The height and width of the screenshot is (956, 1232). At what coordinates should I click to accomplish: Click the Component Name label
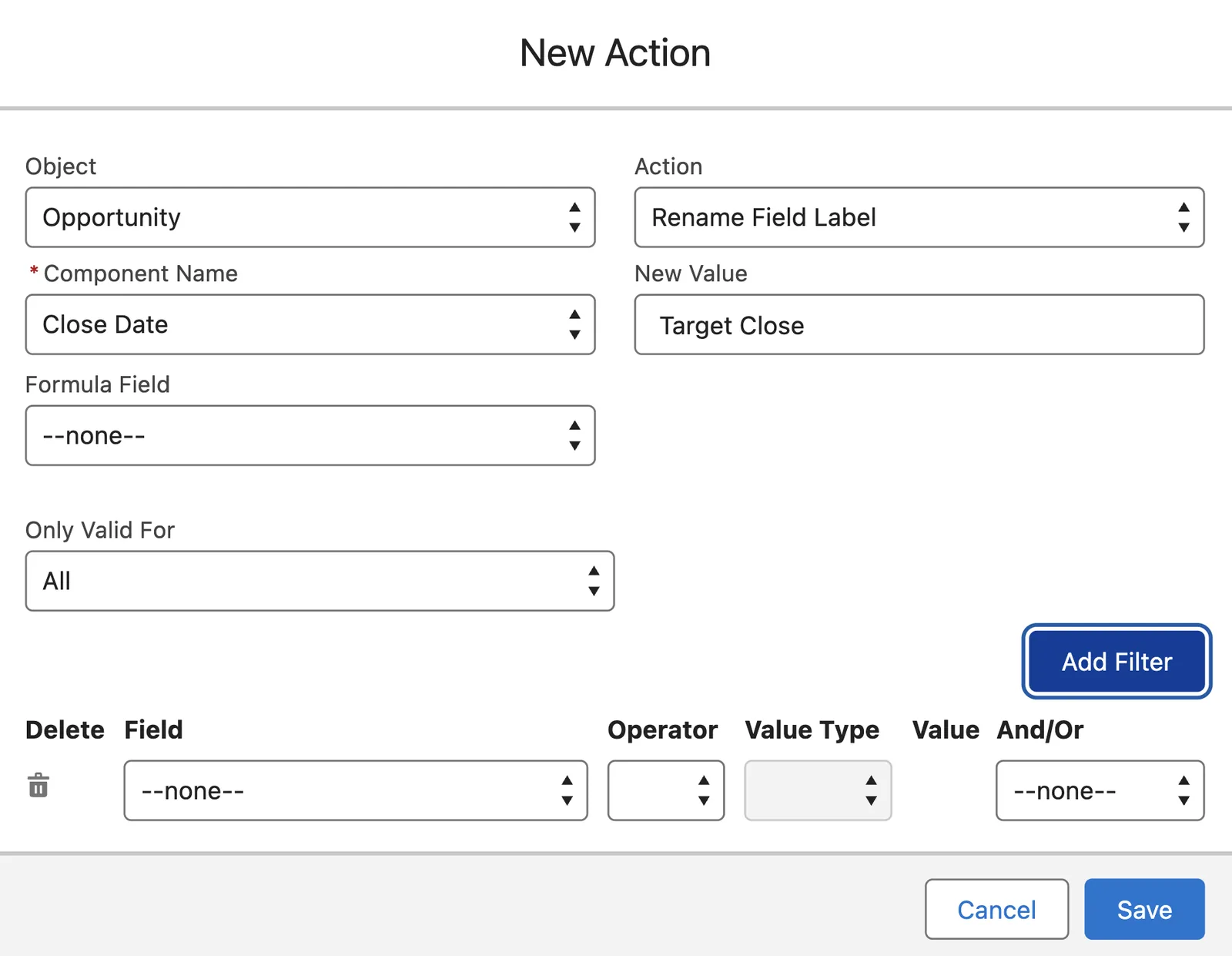[141, 273]
